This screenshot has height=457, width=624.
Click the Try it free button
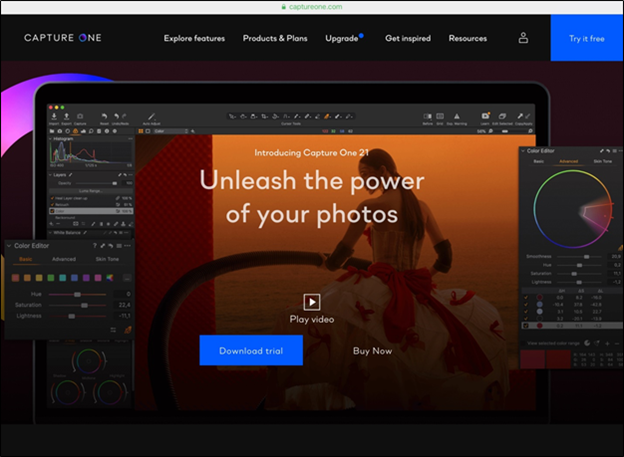tap(587, 38)
